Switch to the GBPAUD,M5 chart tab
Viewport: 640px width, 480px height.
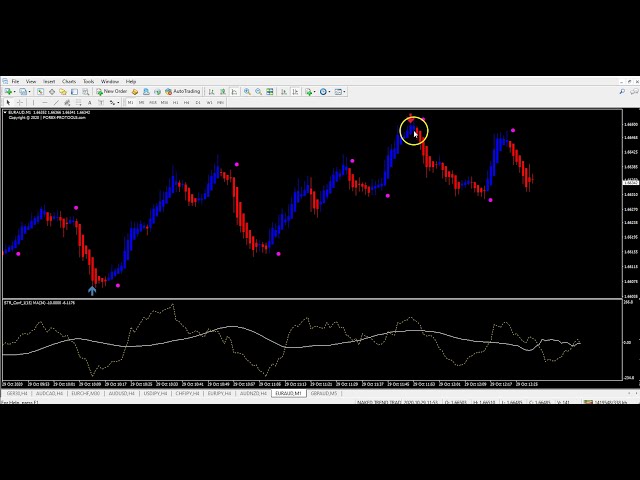(323, 393)
